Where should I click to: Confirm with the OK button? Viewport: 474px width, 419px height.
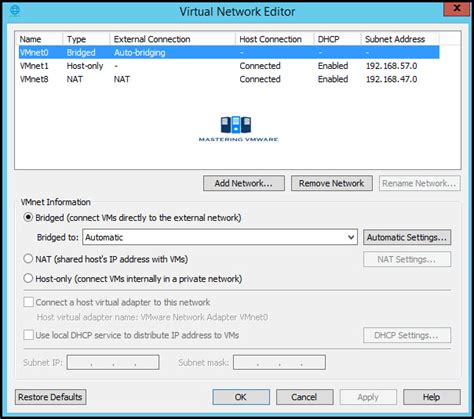click(x=241, y=397)
